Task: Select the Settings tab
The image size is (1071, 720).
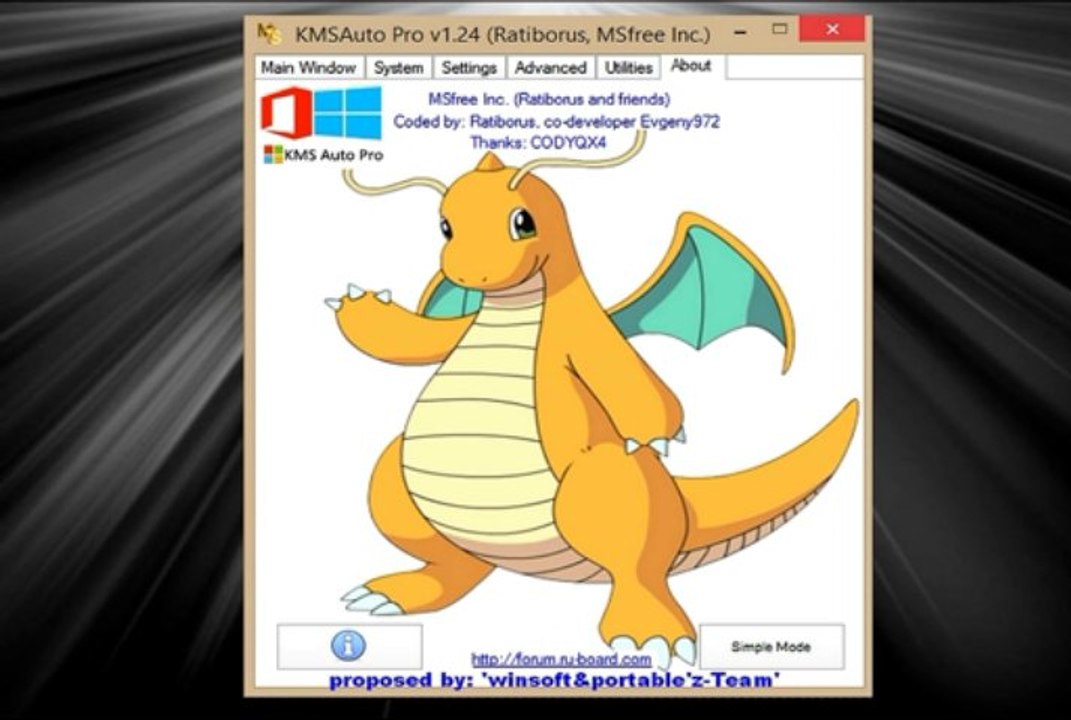Action: (469, 68)
